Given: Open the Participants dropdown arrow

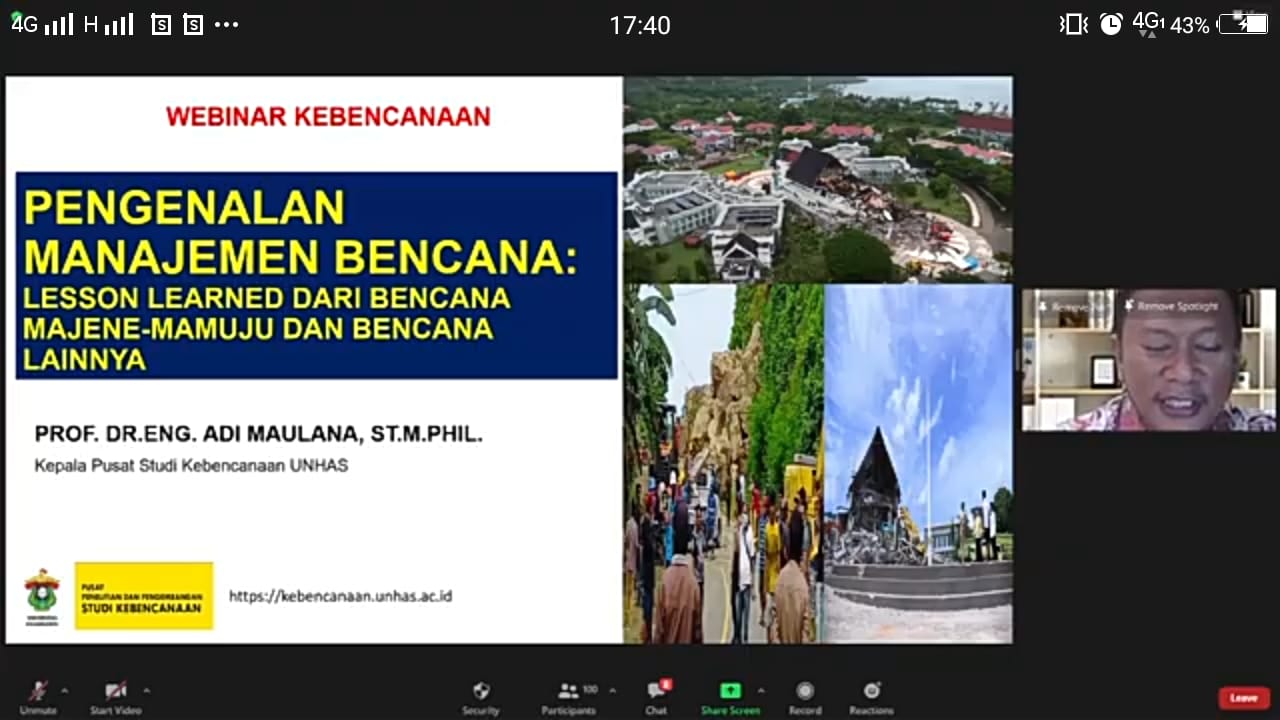Looking at the screenshot, I should click(610, 688).
